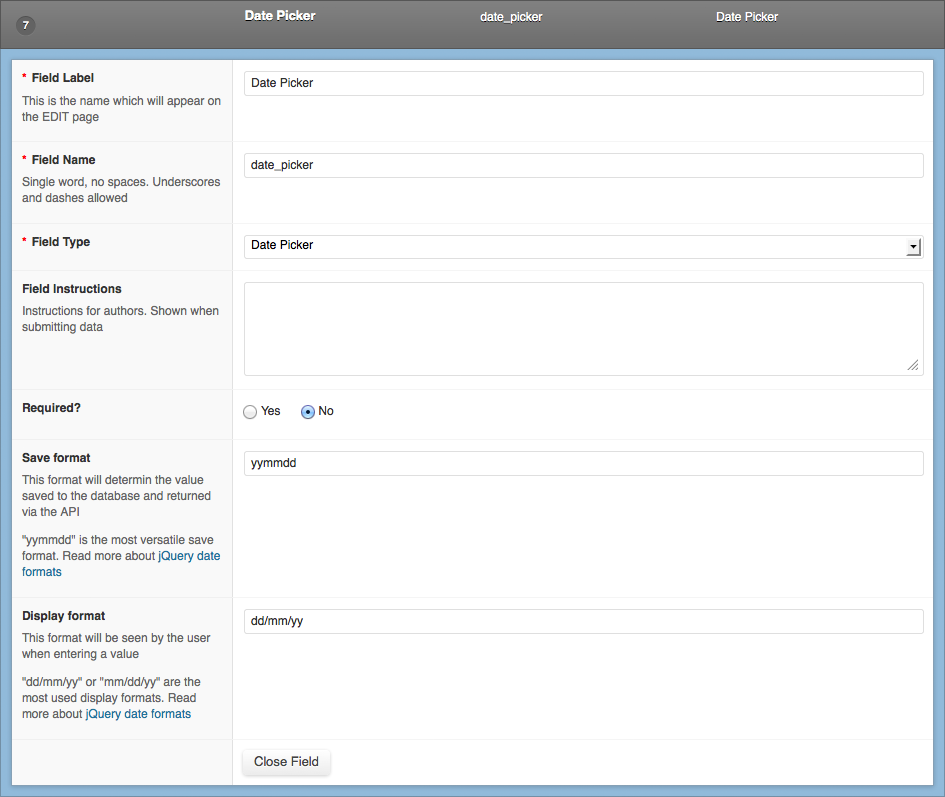Click the Save format heading text
The image size is (945, 797).
[56, 458]
